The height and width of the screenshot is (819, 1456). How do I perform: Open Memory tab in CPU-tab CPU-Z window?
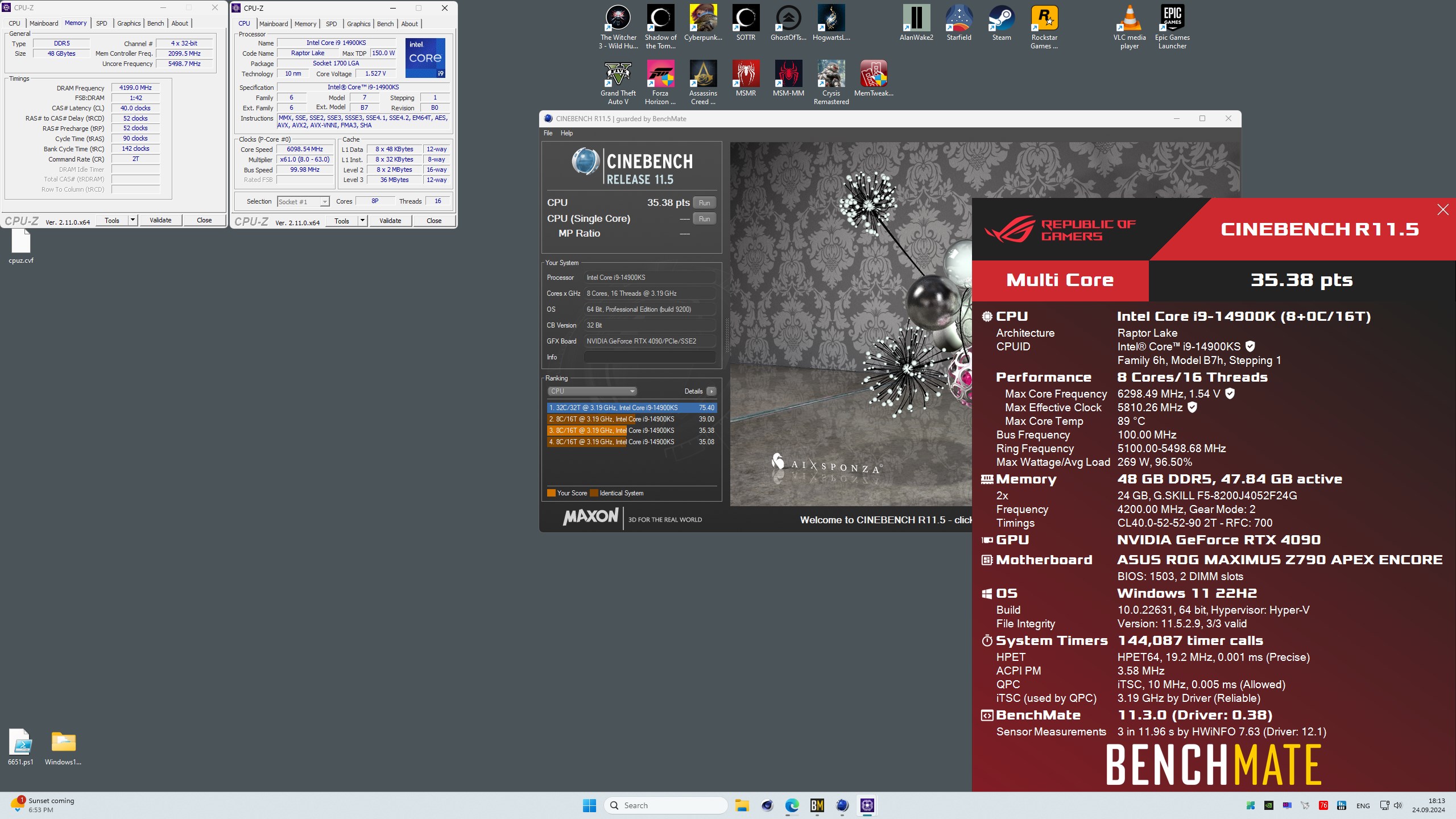point(305,24)
